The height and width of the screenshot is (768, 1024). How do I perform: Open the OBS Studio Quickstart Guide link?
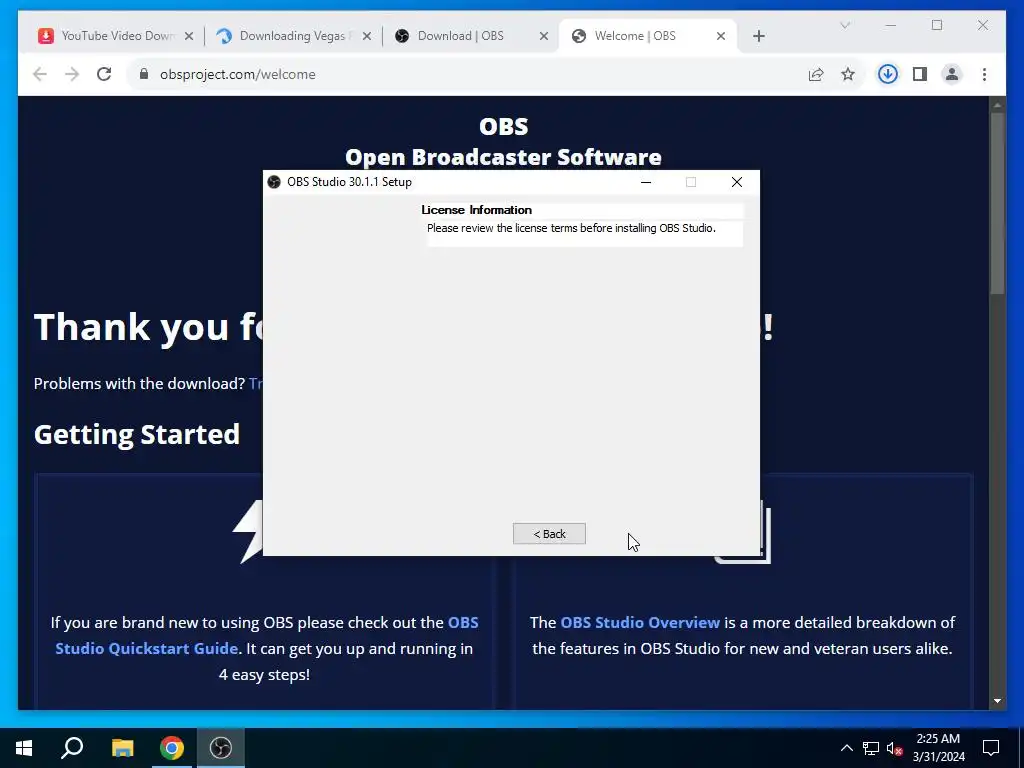point(267,635)
